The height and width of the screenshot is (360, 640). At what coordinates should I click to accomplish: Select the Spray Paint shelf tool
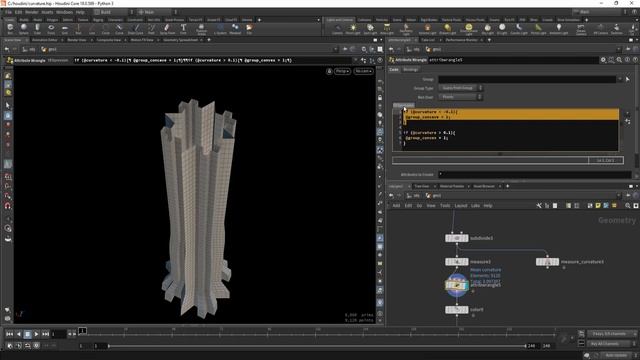tap(167, 29)
